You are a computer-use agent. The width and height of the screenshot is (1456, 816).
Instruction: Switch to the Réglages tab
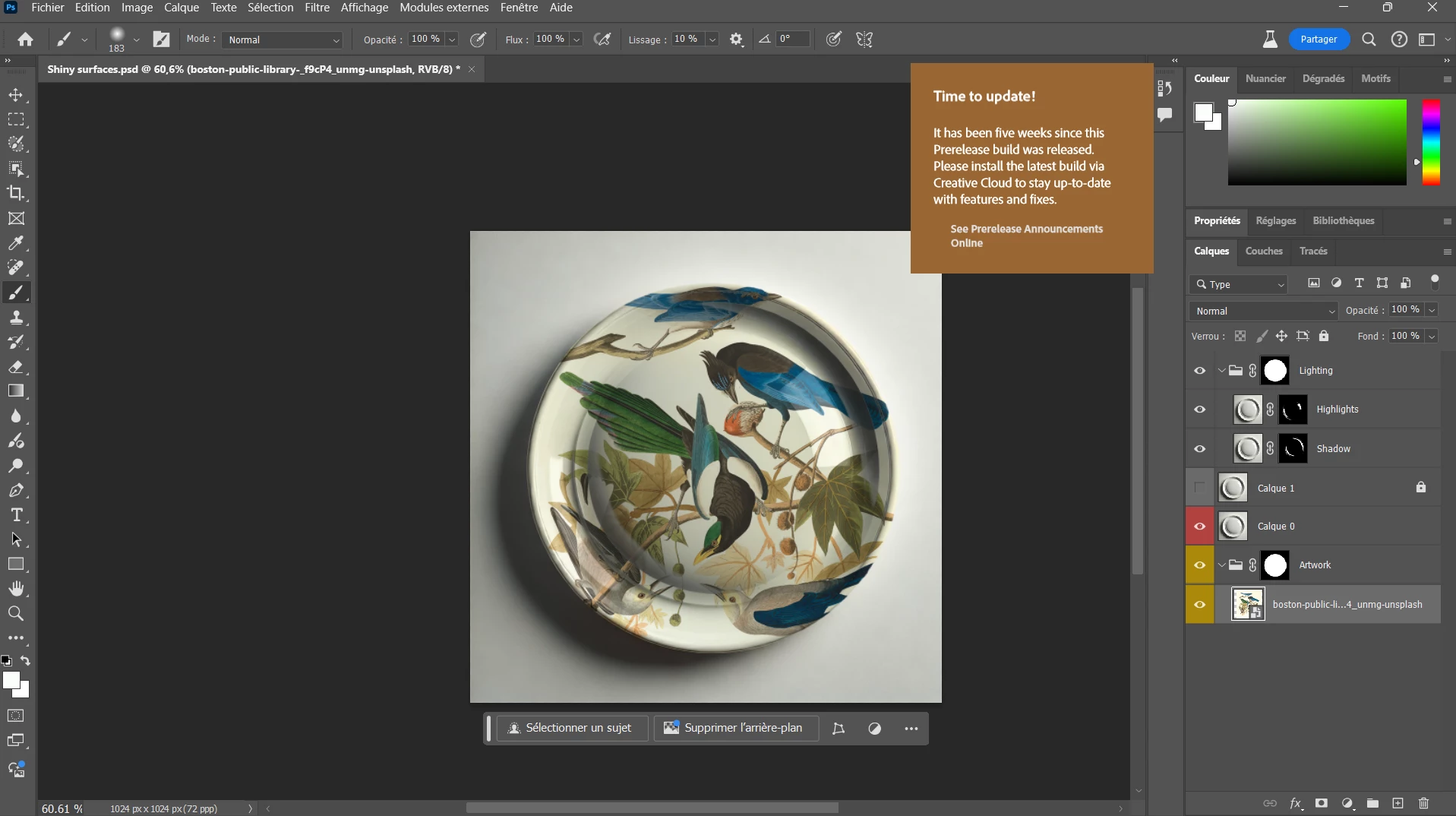[x=1276, y=221]
